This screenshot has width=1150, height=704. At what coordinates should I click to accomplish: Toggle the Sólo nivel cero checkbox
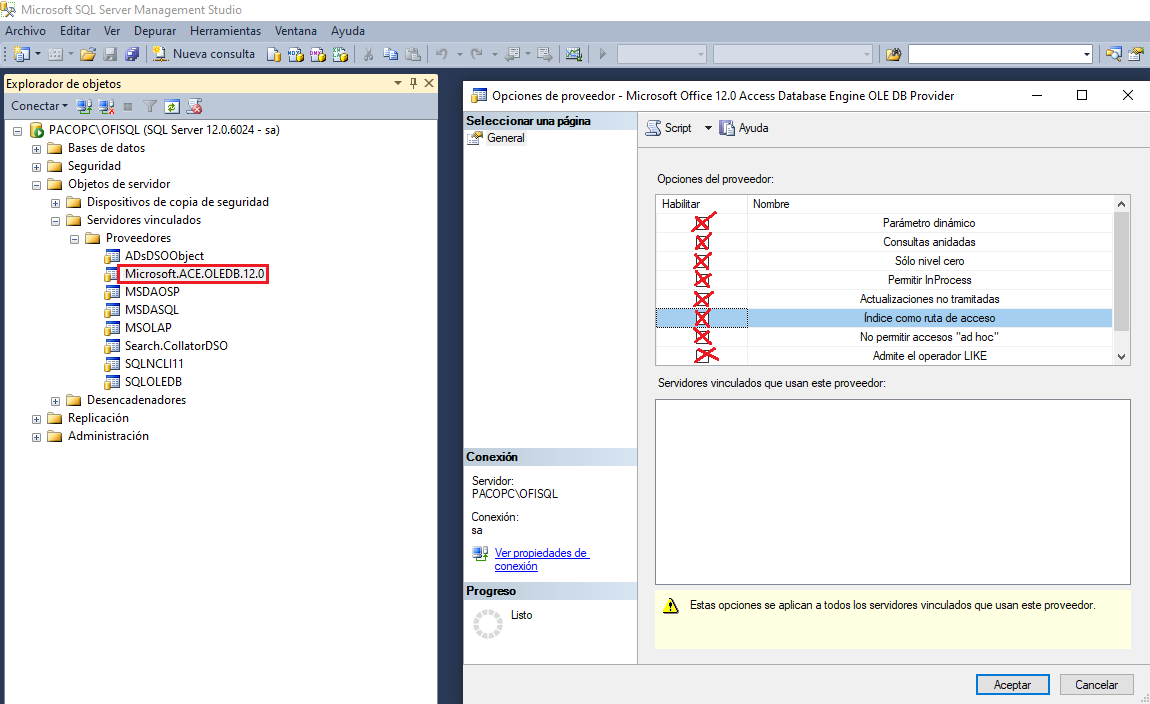(x=702, y=261)
